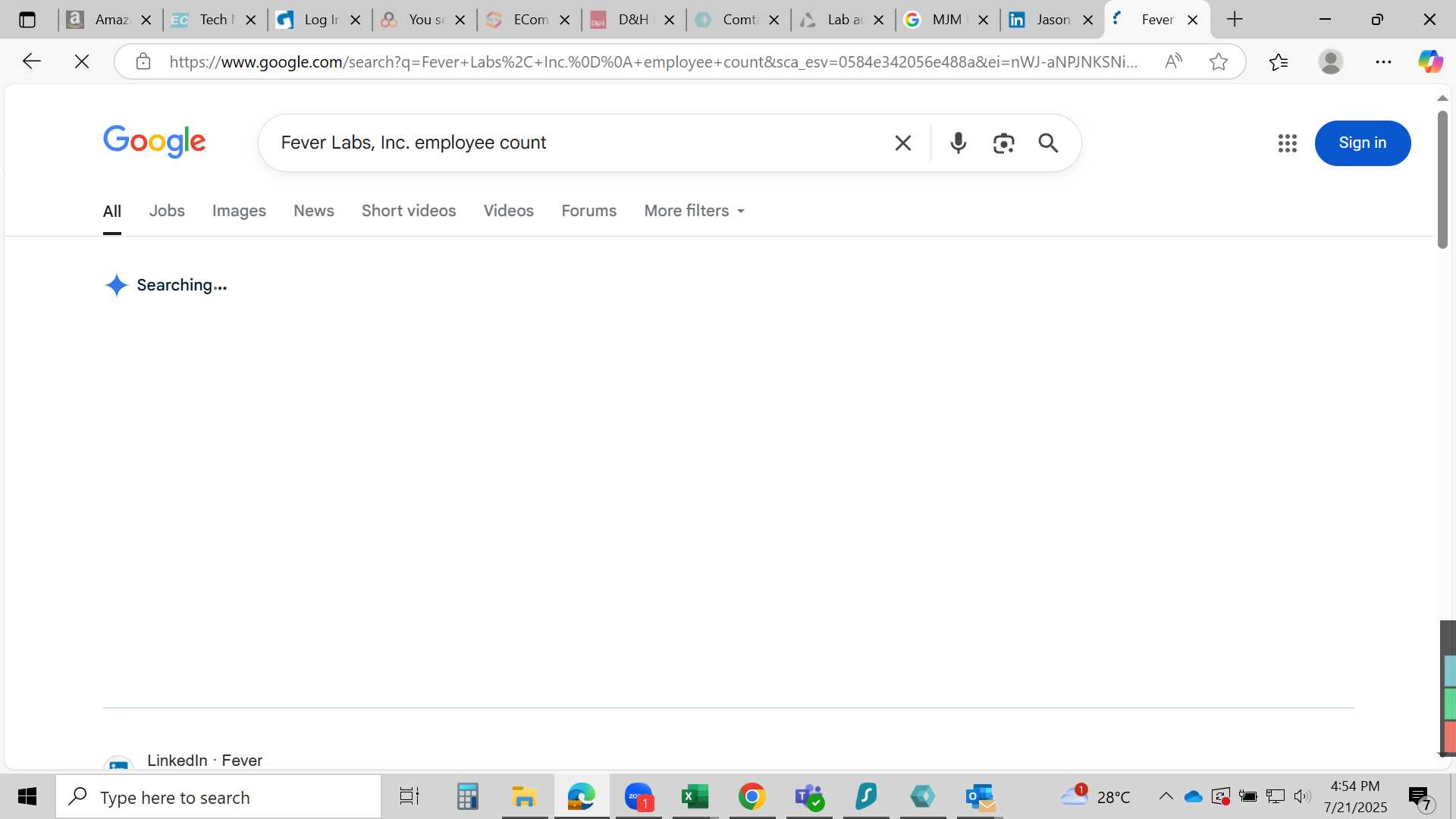
Task: Open Outlook from the taskbar
Action: pyautogui.click(x=980, y=796)
